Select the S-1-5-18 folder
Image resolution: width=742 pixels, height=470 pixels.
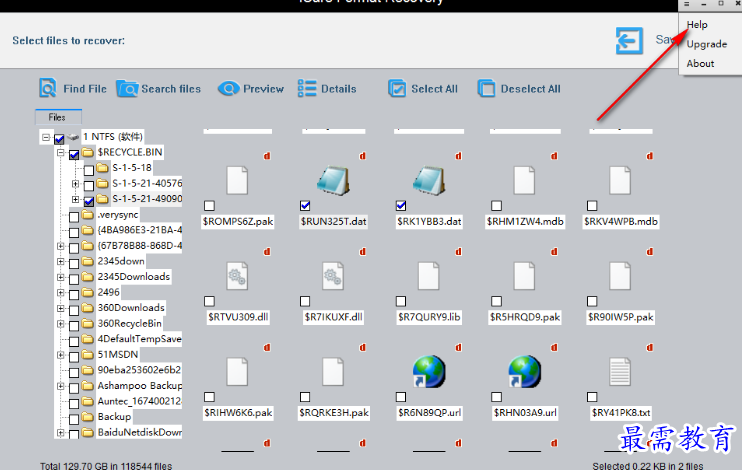[132, 168]
